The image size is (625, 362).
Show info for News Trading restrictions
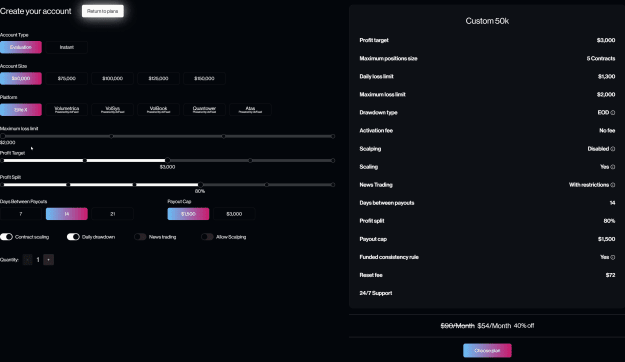(613, 185)
